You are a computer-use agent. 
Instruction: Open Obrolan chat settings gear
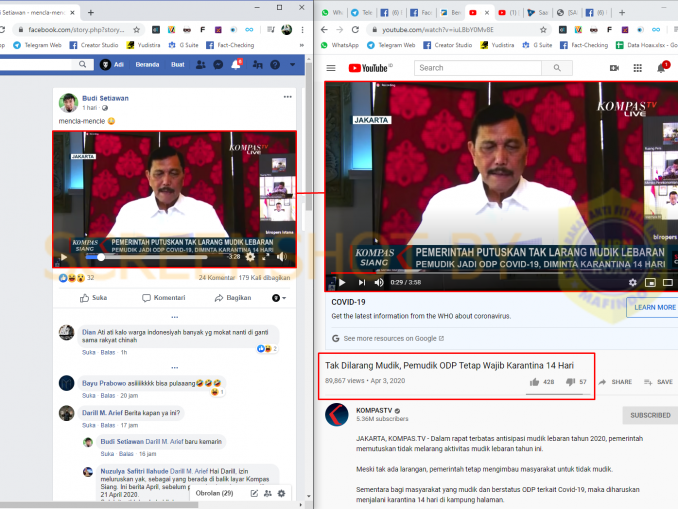pyautogui.click(x=281, y=493)
